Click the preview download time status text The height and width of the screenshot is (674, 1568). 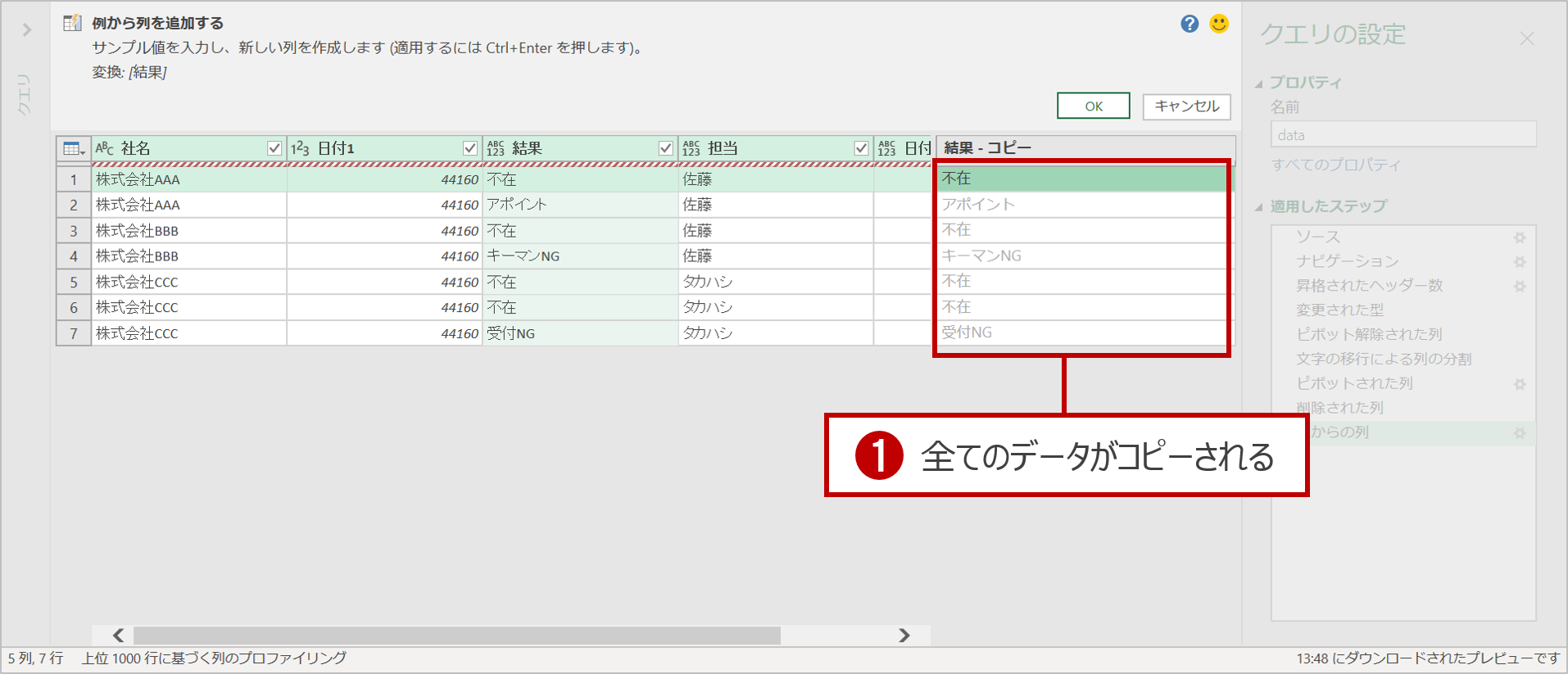(1428, 658)
